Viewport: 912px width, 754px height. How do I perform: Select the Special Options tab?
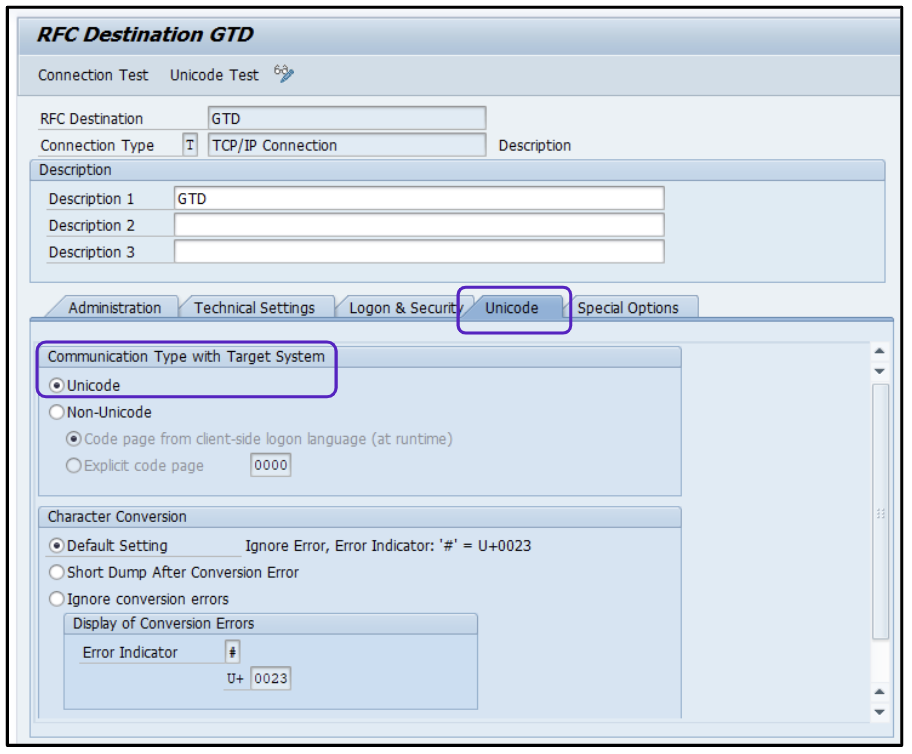point(627,308)
